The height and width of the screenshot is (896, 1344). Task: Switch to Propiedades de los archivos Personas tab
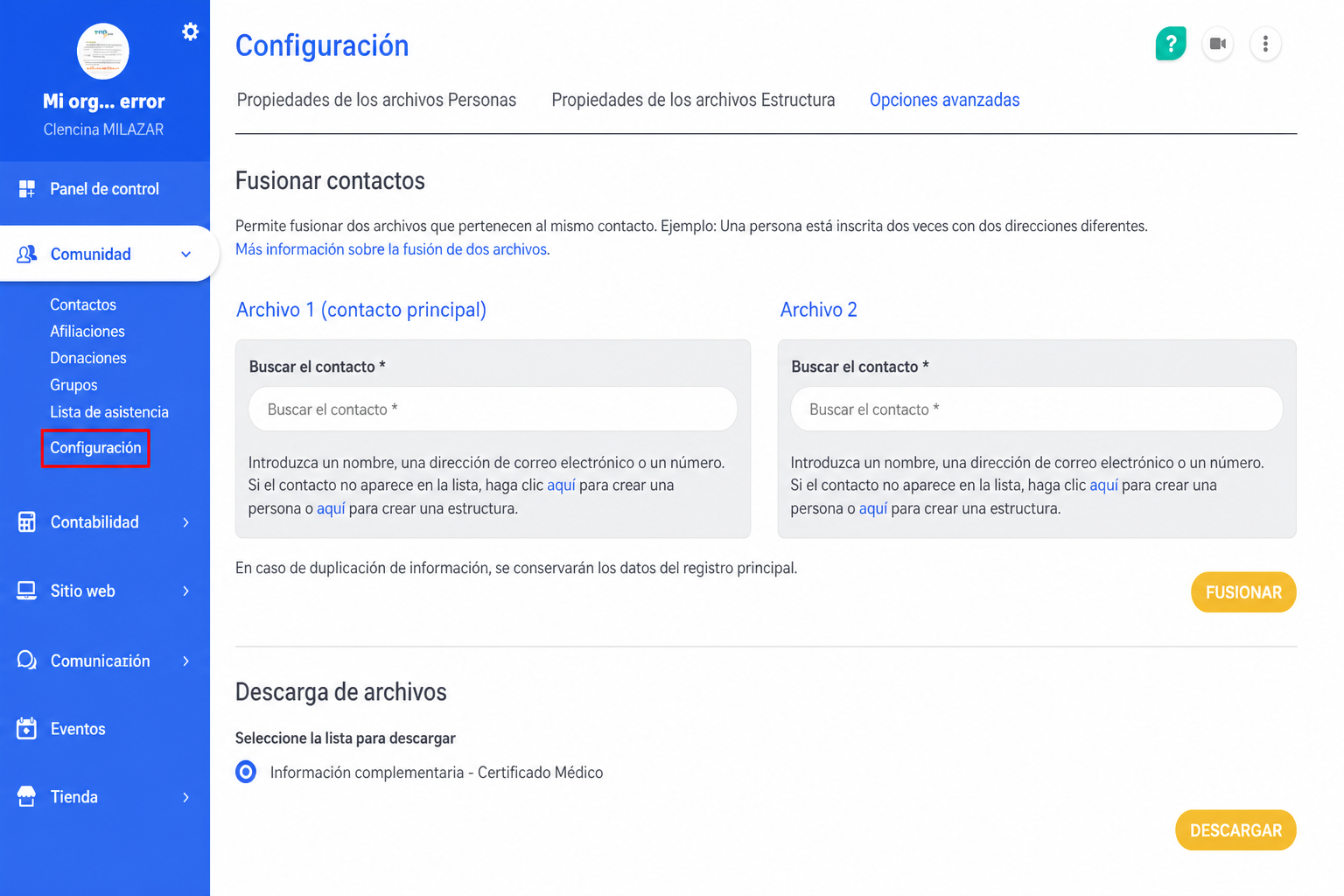[x=376, y=100]
